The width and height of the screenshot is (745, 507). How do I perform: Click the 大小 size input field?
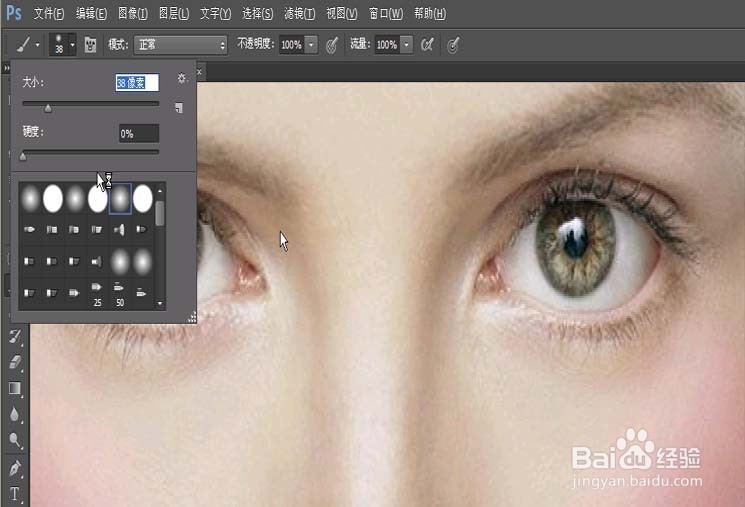click(137, 83)
